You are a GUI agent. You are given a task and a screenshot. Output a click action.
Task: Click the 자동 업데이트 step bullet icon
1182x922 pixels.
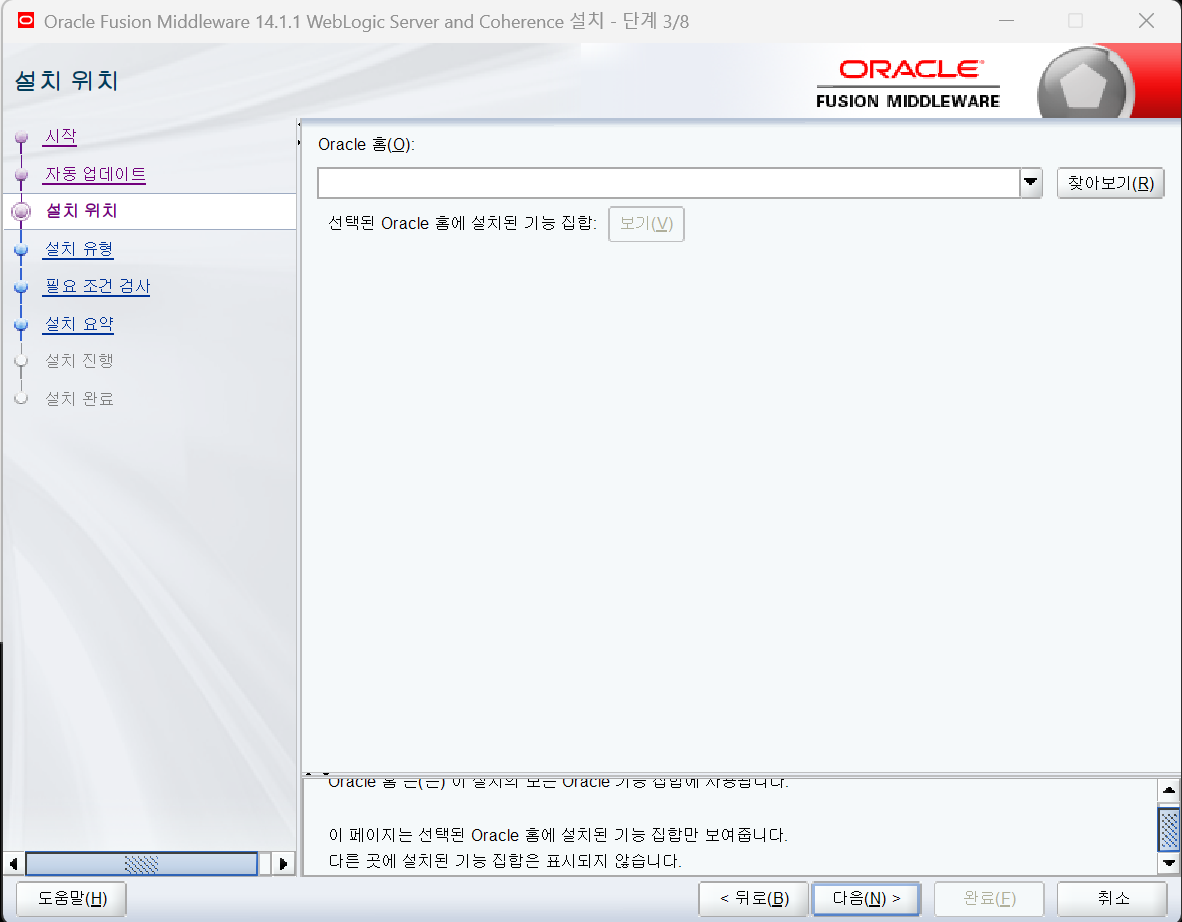tap(21, 175)
